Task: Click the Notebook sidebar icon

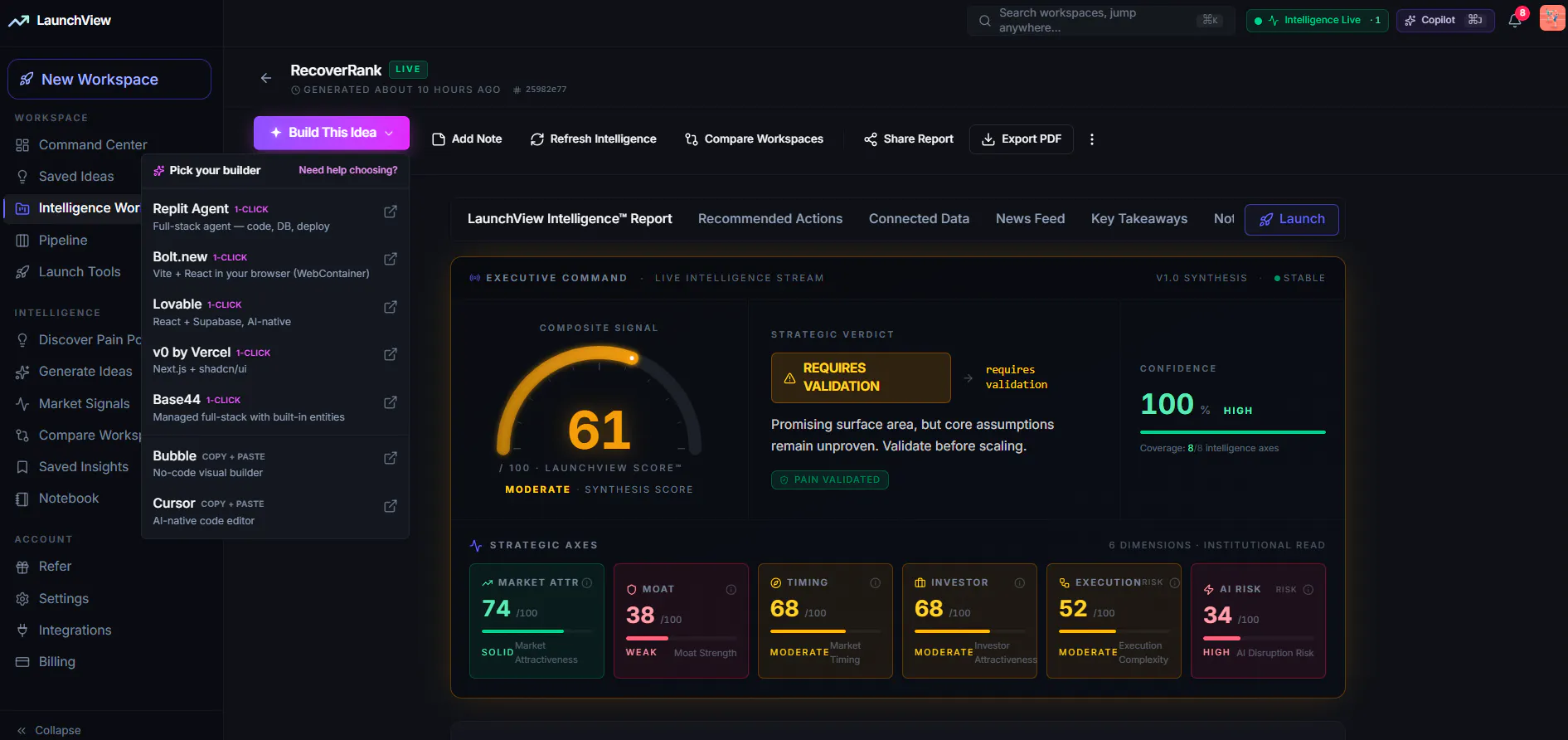Action: click(22, 499)
